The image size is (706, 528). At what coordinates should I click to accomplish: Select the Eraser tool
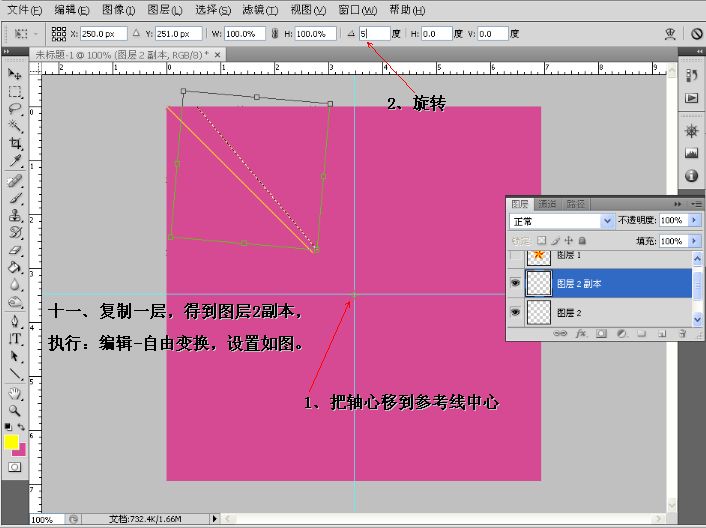point(15,250)
